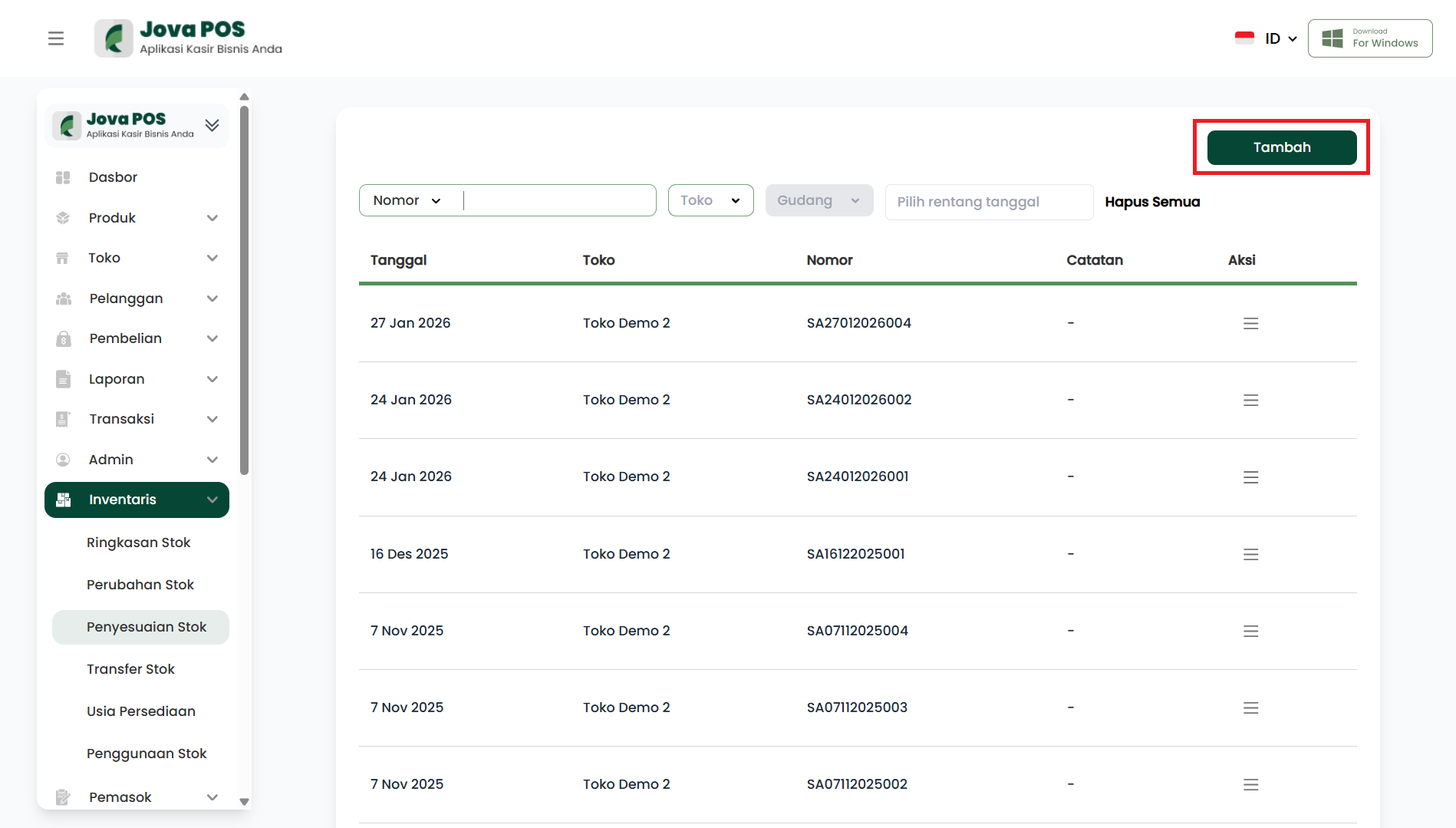The image size is (1456, 828).
Task: Click Hapus Semua to clear filters
Action: point(1152,202)
